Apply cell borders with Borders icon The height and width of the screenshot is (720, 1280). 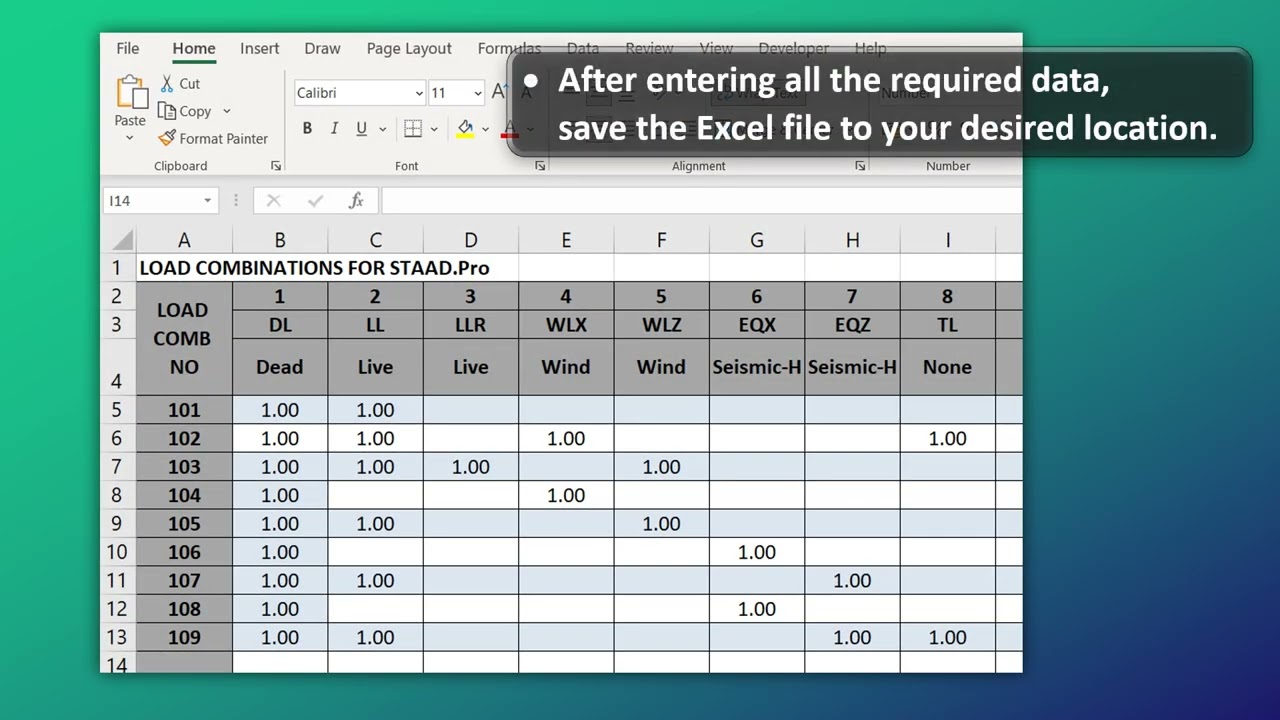click(413, 128)
